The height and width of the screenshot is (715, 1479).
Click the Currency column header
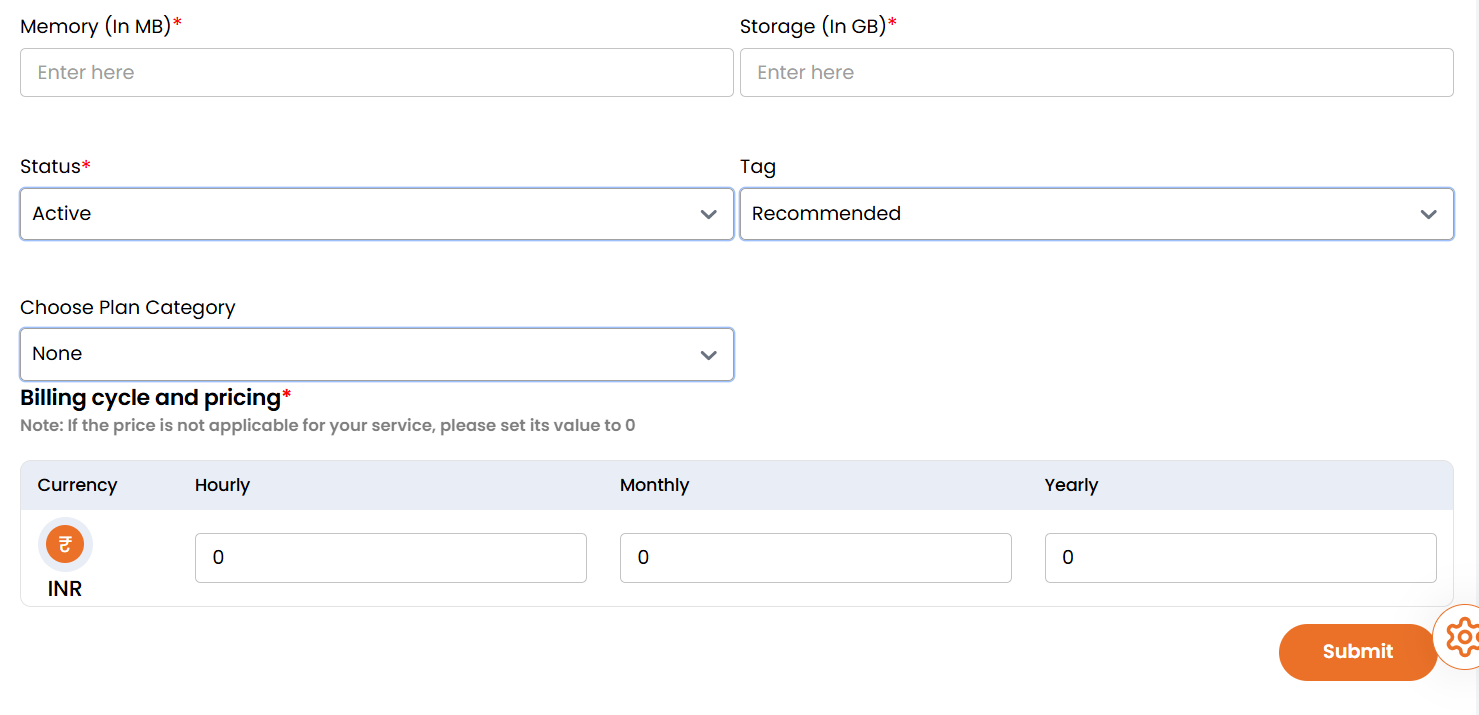coord(77,485)
